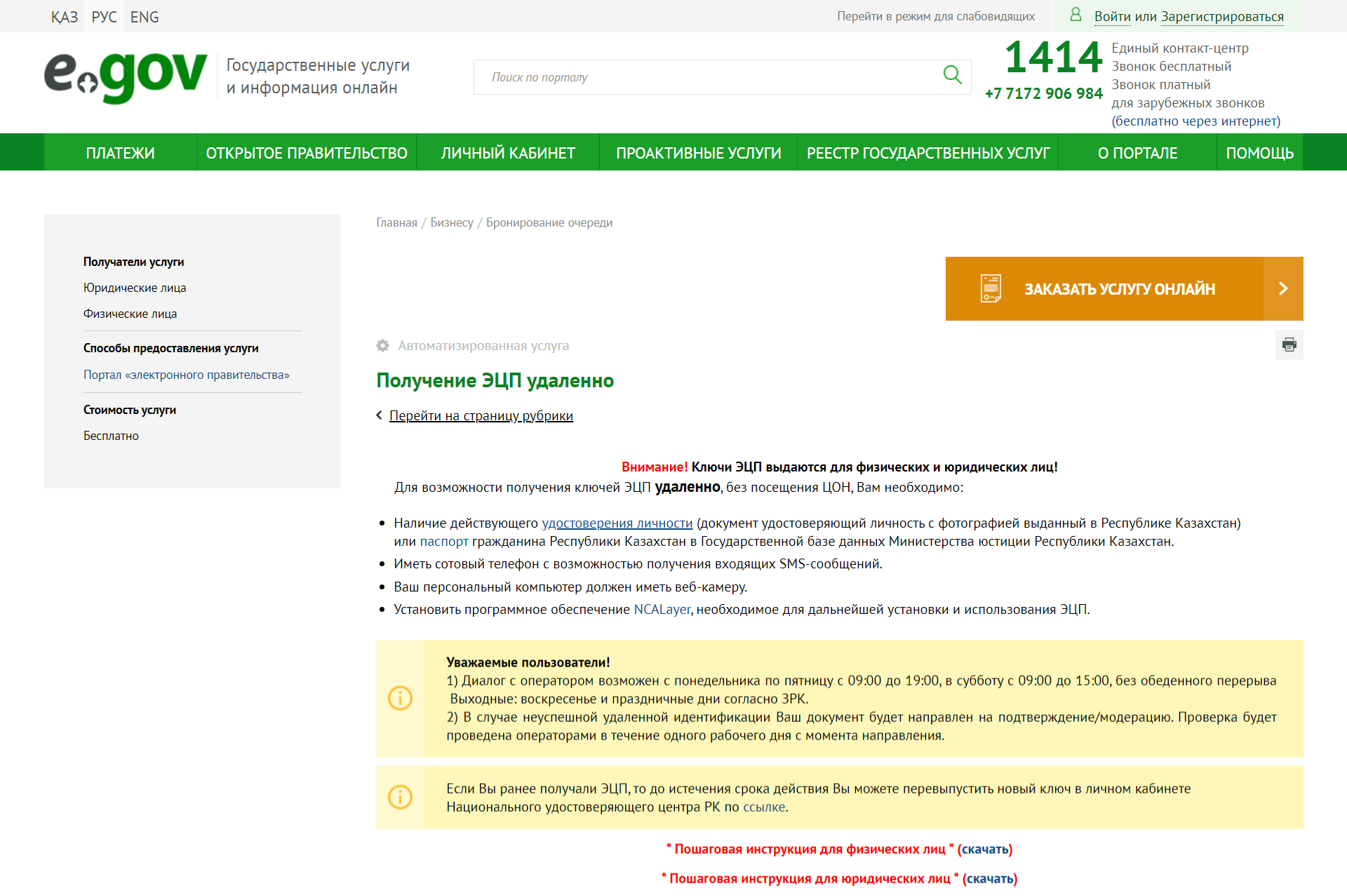Open the ОТКРЫТОЕ ПРАВИТЕЛЬСТВО menu
Image resolution: width=1347 pixels, height=896 pixels.
[x=307, y=153]
